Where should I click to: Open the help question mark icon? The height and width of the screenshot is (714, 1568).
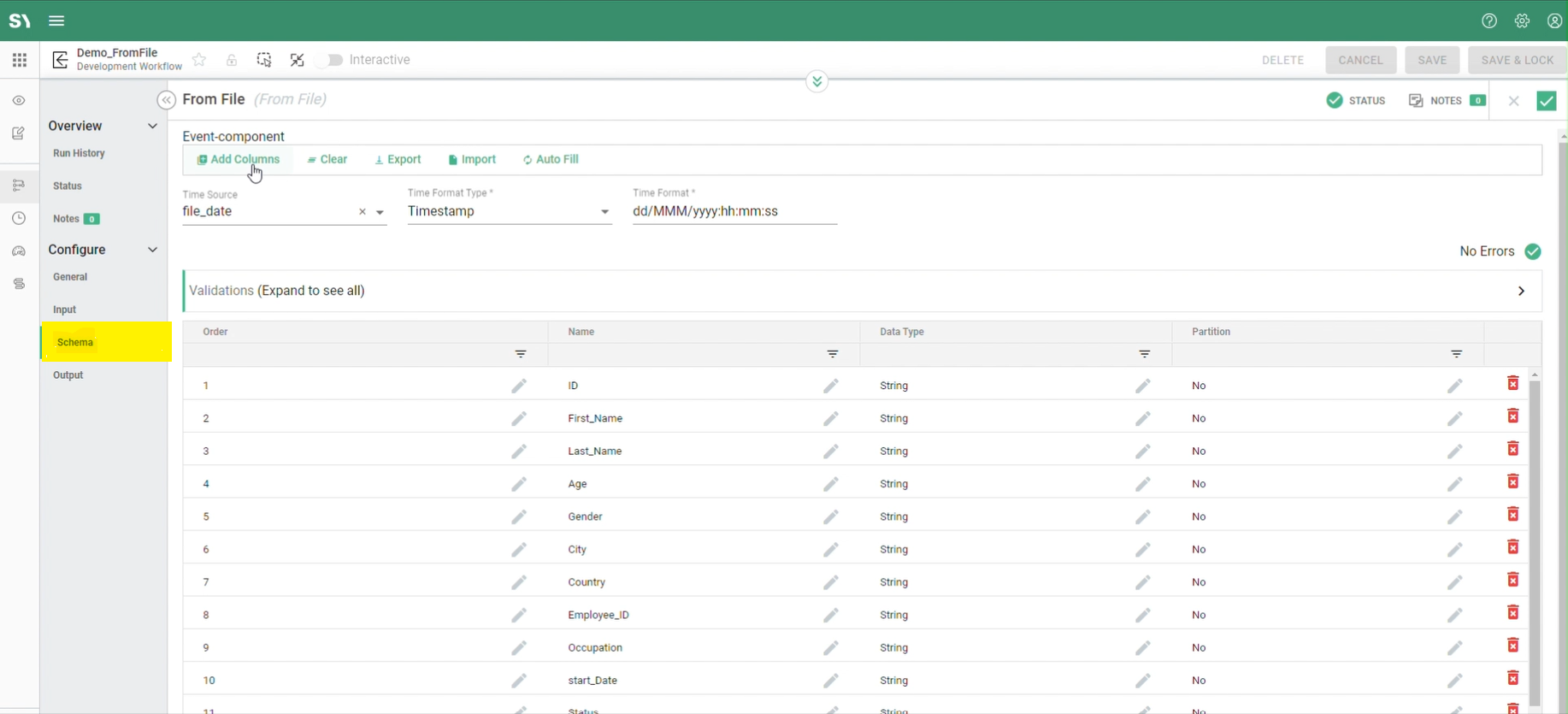[x=1489, y=21]
